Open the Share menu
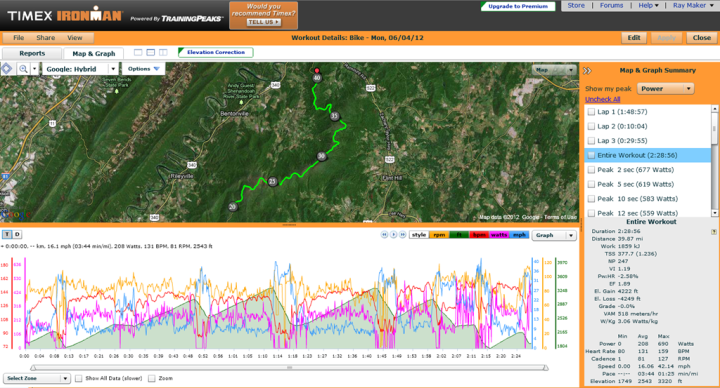The image size is (720, 388). (45, 38)
